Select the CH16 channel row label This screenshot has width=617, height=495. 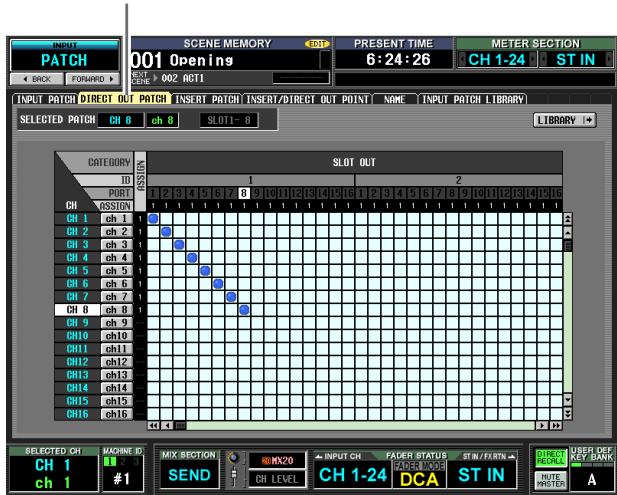77,414
